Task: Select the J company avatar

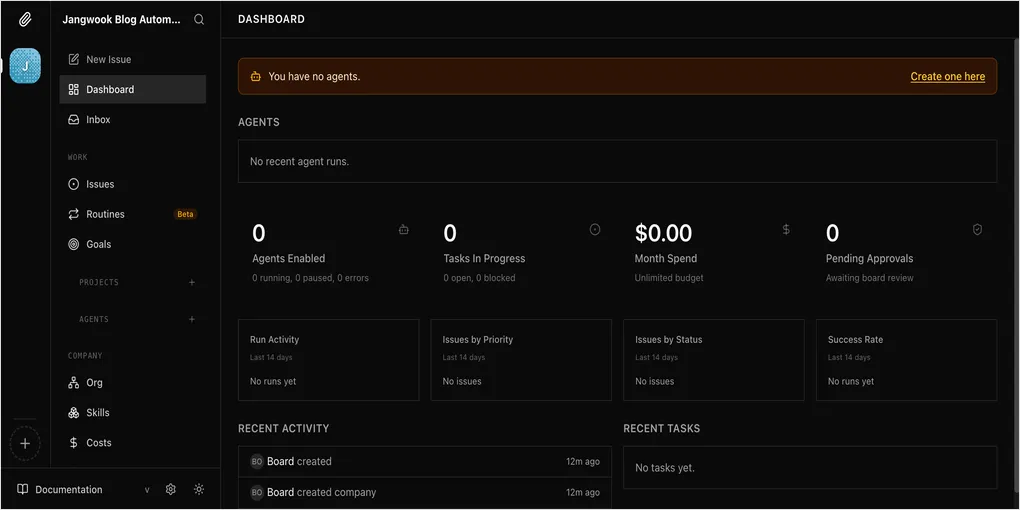Action: [x=25, y=66]
